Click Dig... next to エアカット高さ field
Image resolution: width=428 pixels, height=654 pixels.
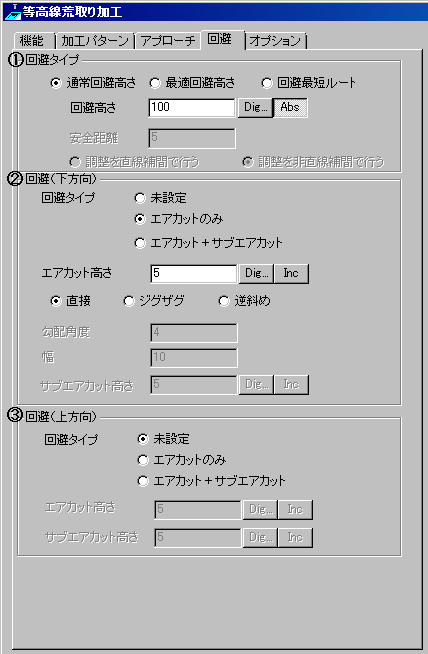(257, 274)
